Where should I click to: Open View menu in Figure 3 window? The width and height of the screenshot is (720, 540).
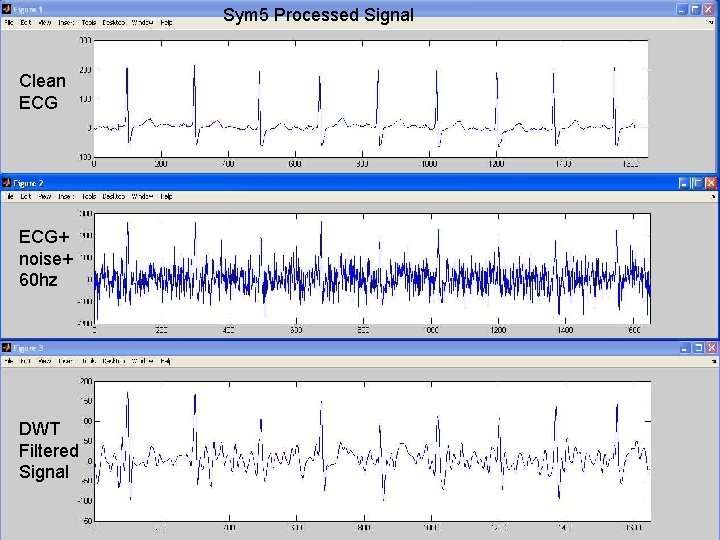click(45, 361)
